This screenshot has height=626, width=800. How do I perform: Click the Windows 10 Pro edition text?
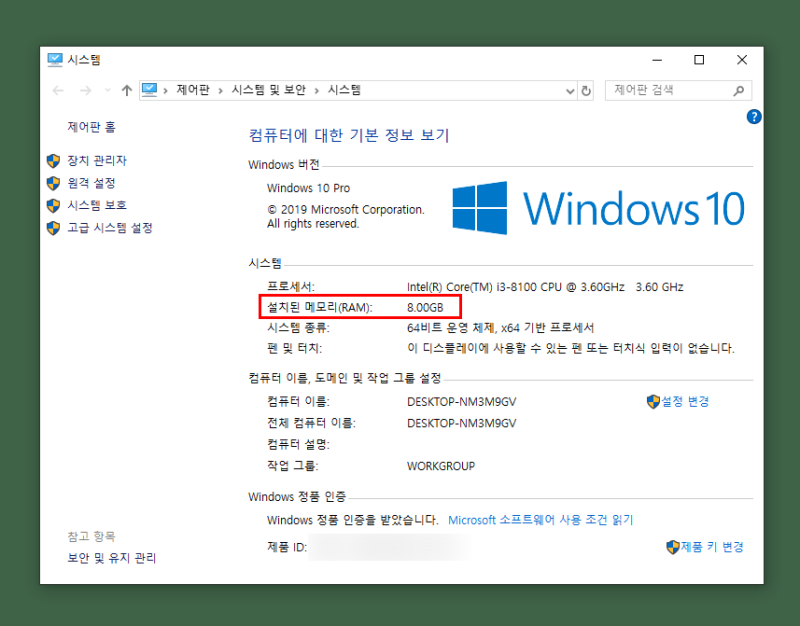click(308, 188)
